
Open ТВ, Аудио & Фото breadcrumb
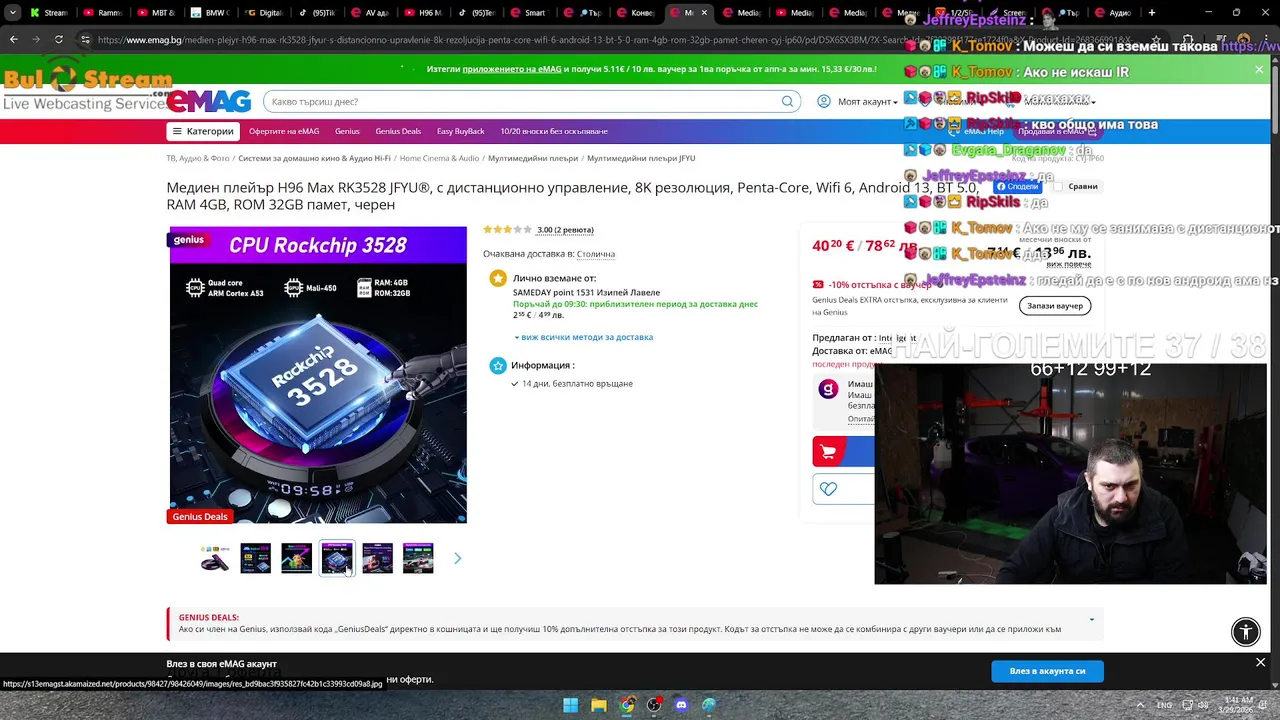(198, 158)
